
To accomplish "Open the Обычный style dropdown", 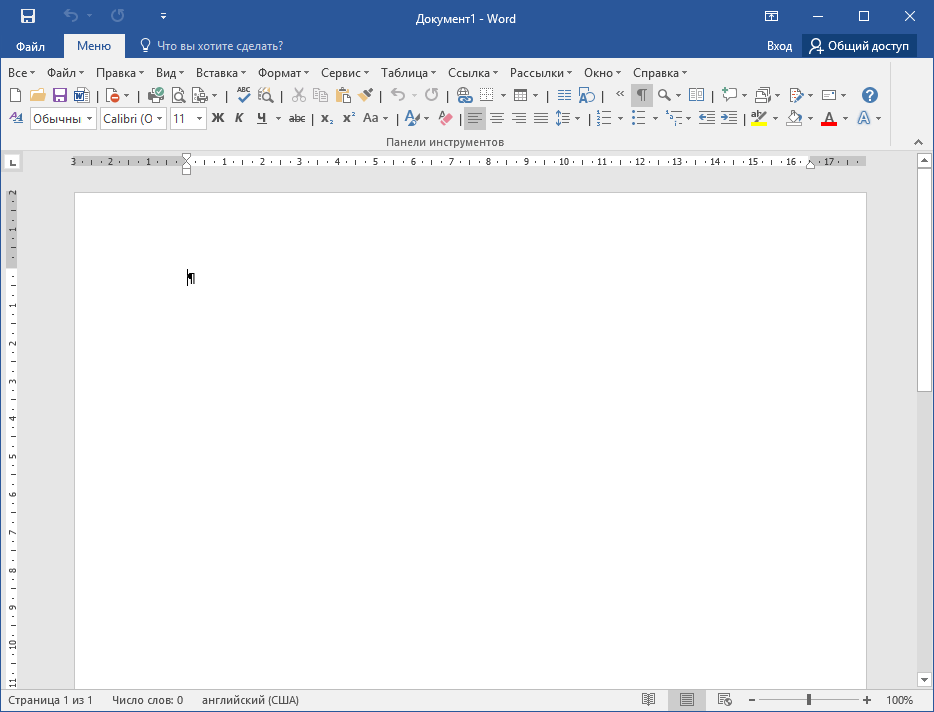I will point(89,119).
